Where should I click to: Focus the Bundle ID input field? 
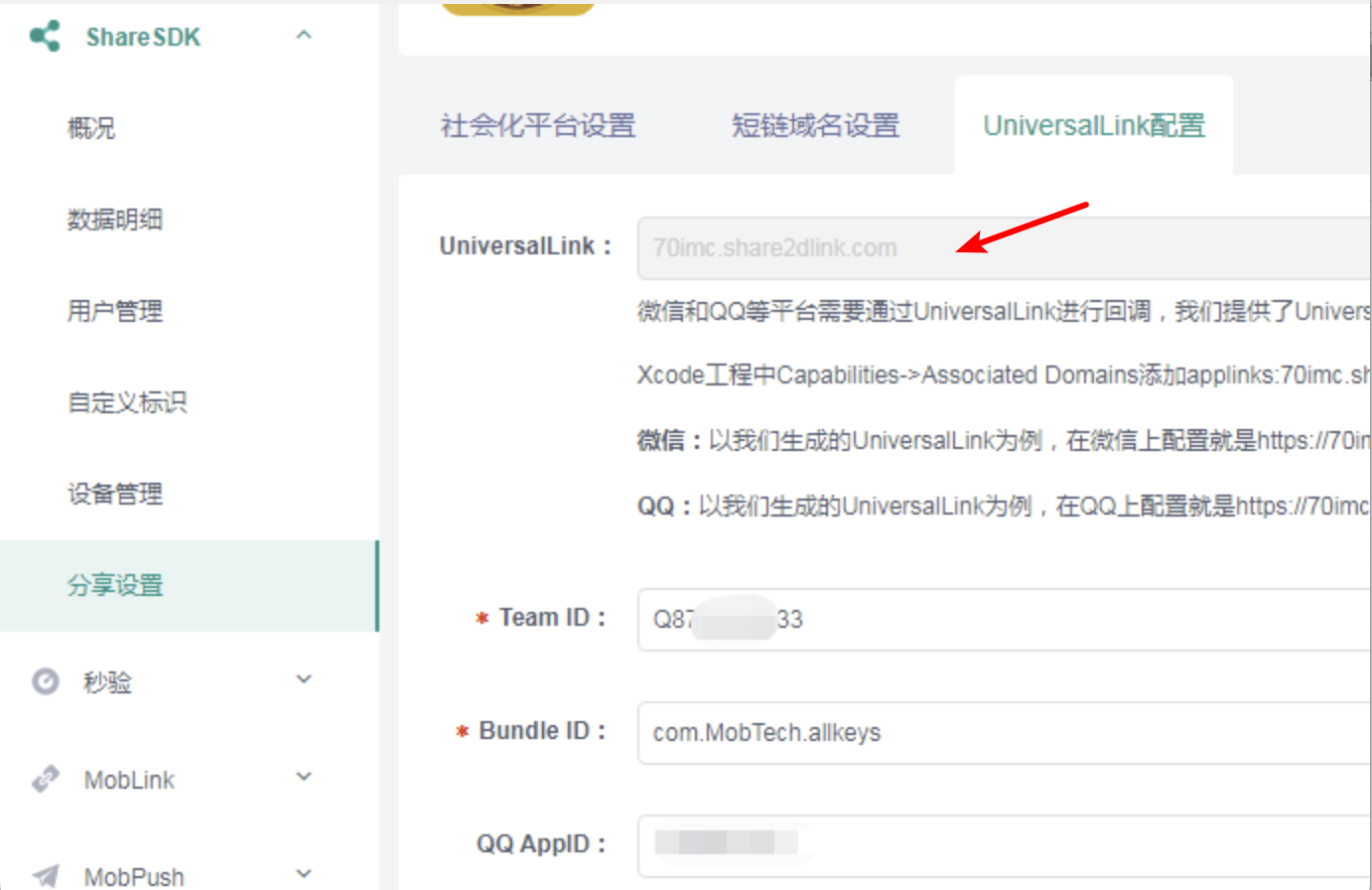click(x=1004, y=733)
